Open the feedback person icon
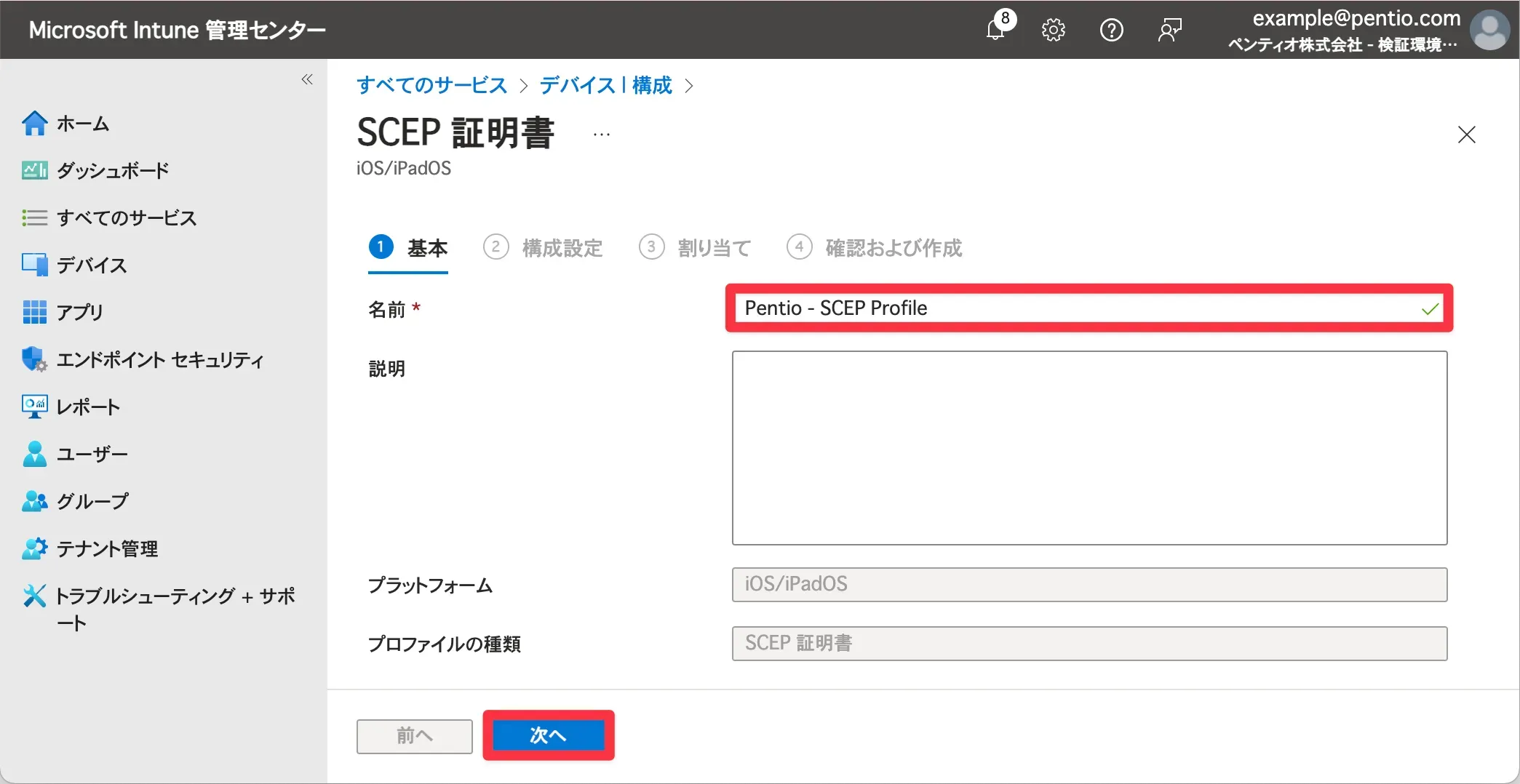 [1169, 30]
